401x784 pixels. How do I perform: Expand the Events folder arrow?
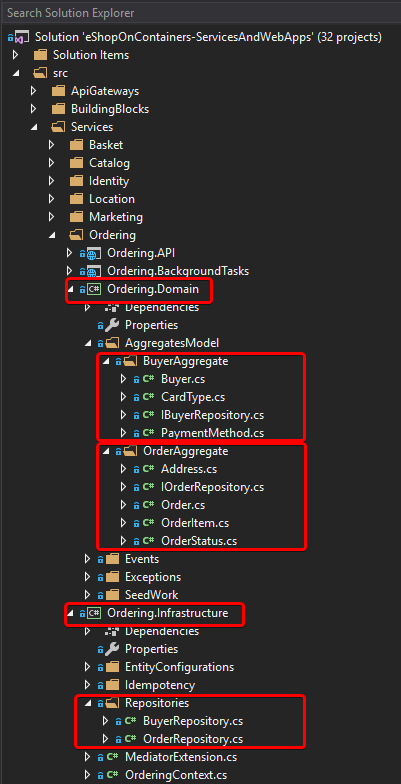[x=88, y=559]
